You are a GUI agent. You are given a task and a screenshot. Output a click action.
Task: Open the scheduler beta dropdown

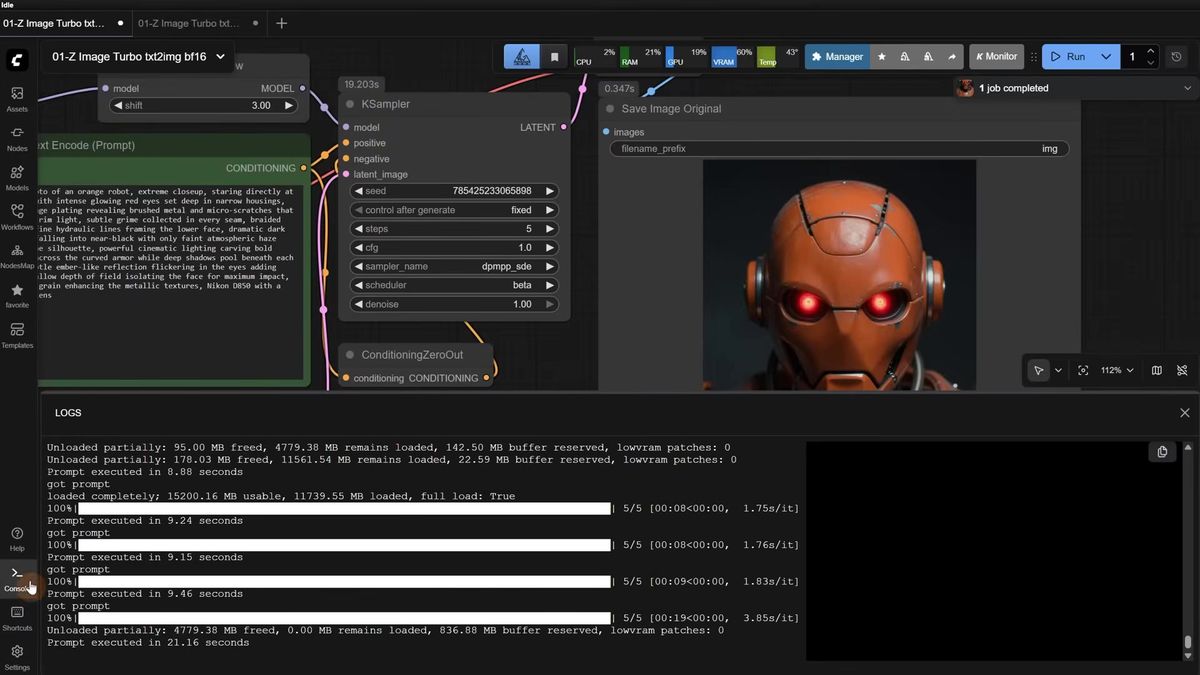click(454, 285)
